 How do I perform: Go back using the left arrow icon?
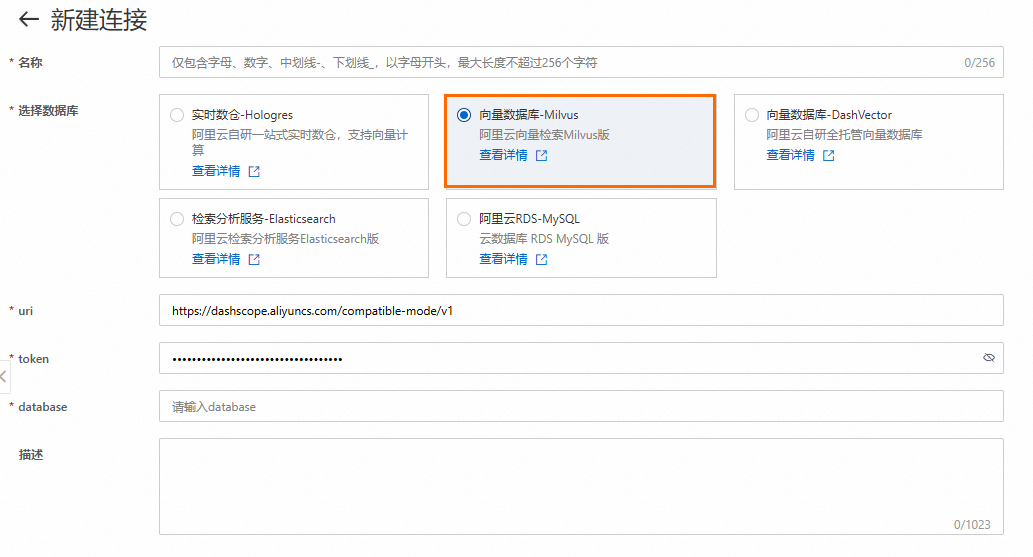(28, 20)
